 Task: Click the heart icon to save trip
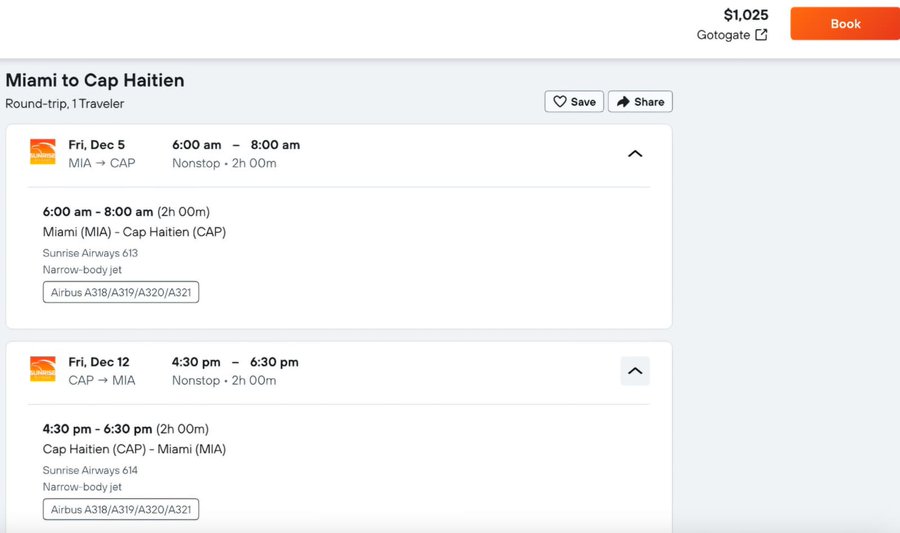(560, 102)
